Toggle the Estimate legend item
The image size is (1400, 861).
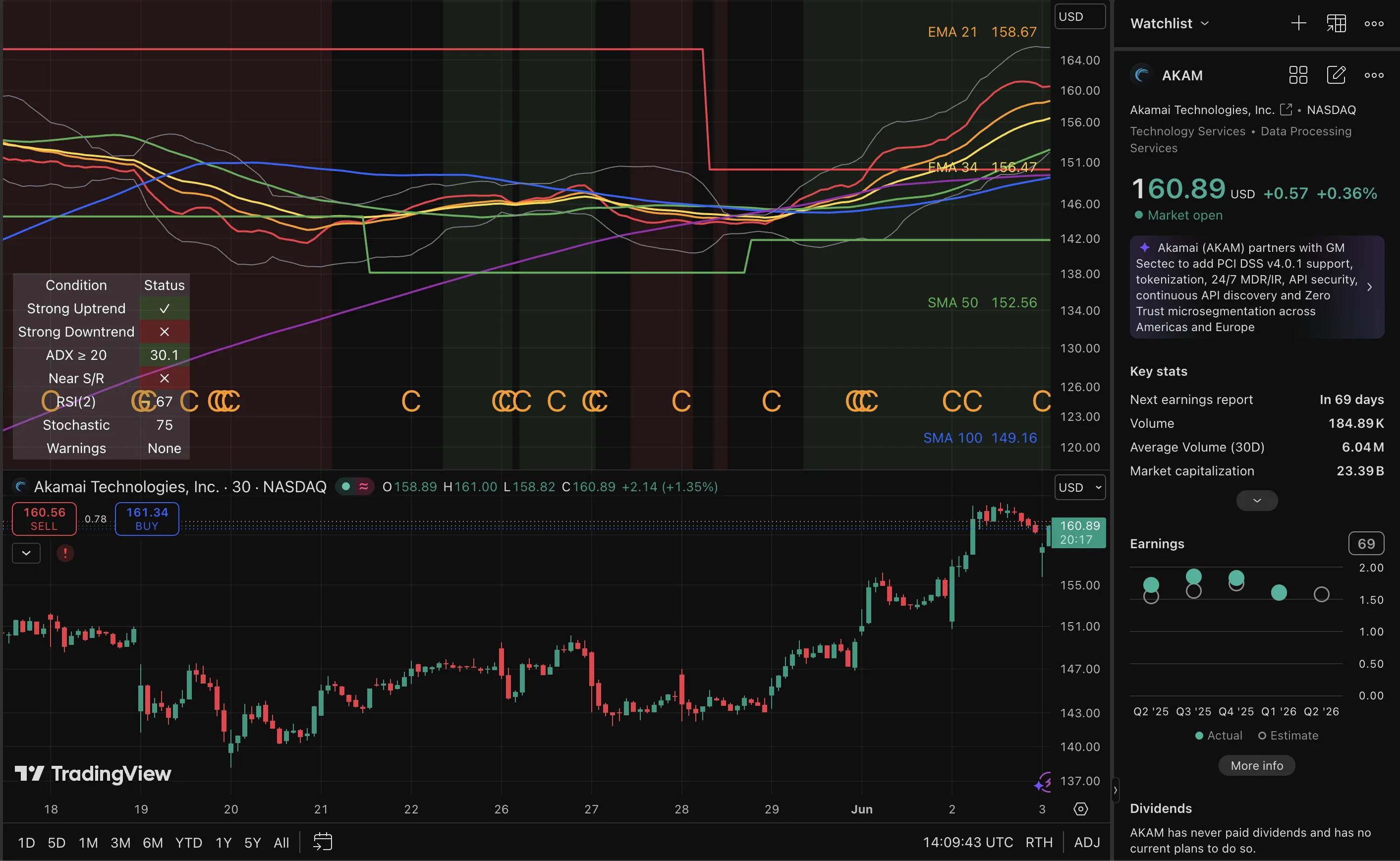pyautogui.click(x=1288, y=735)
